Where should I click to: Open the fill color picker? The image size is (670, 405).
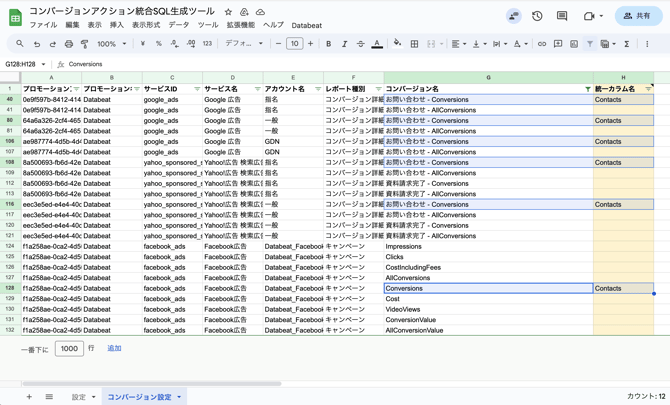pos(397,44)
